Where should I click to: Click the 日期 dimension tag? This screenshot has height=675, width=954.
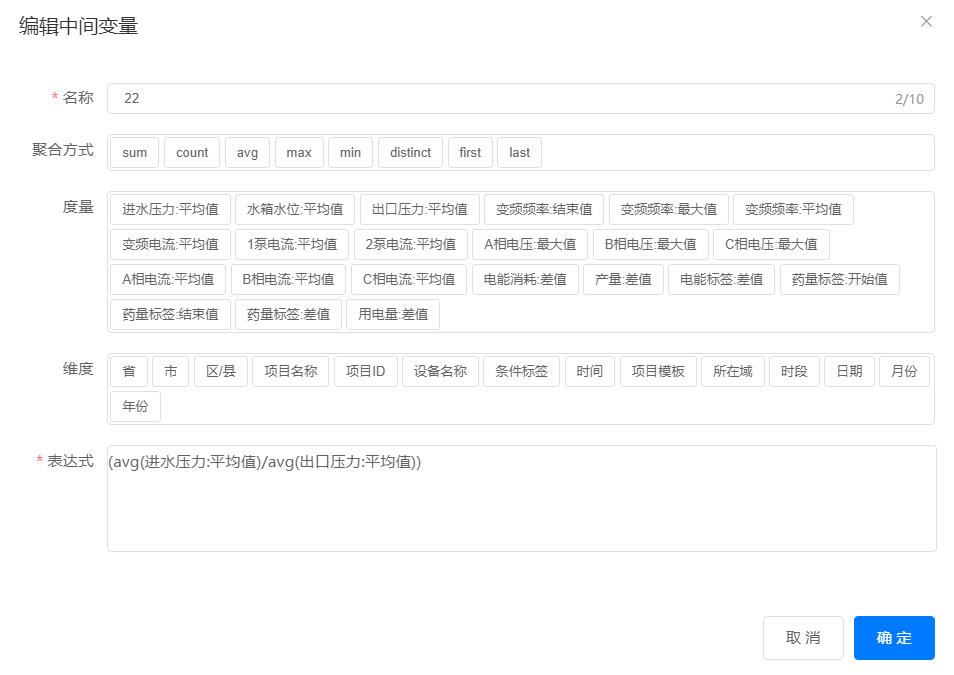point(849,371)
